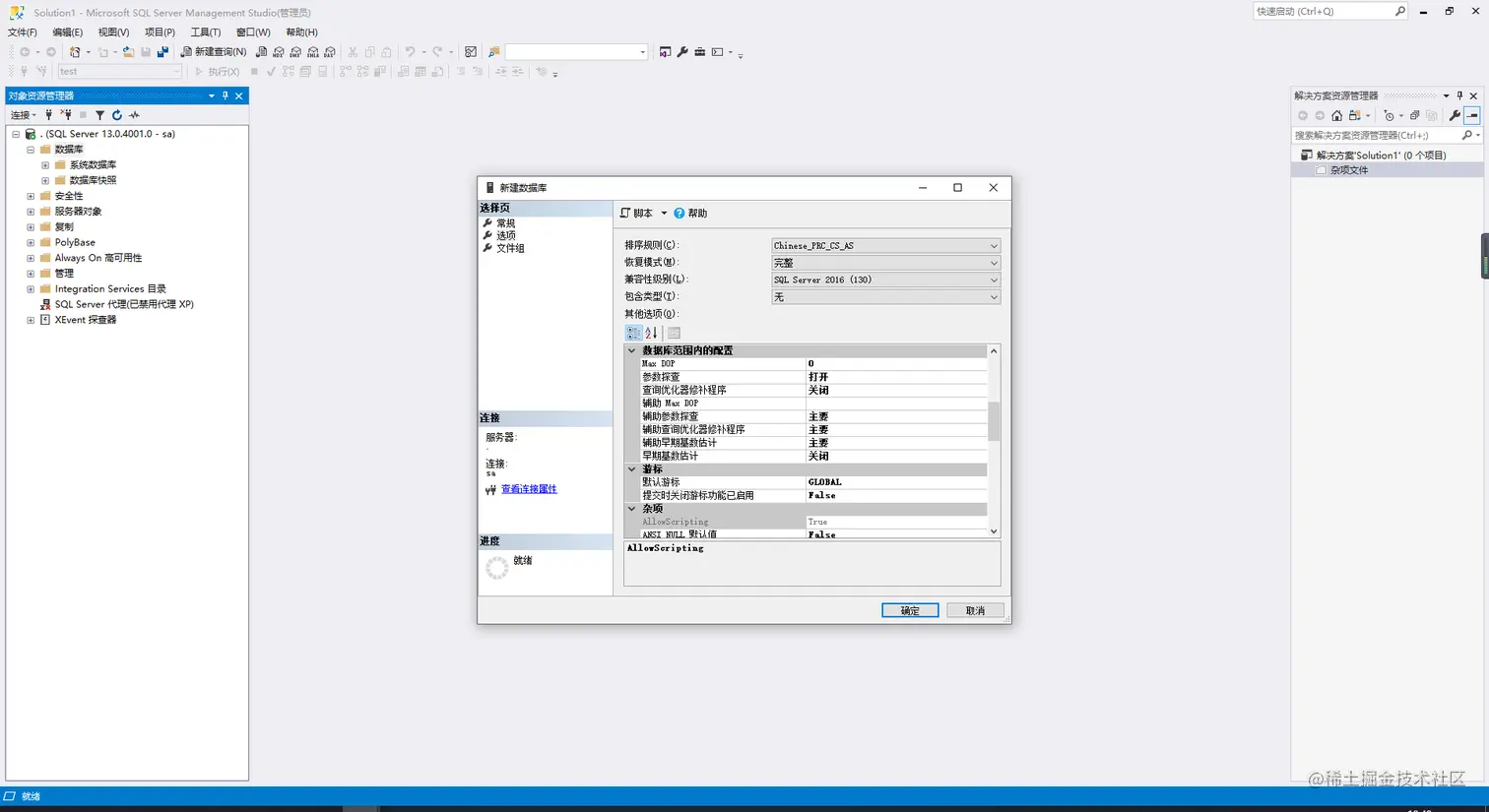
Task: Click the 帮助 help button in dialog
Action: point(690,214)
